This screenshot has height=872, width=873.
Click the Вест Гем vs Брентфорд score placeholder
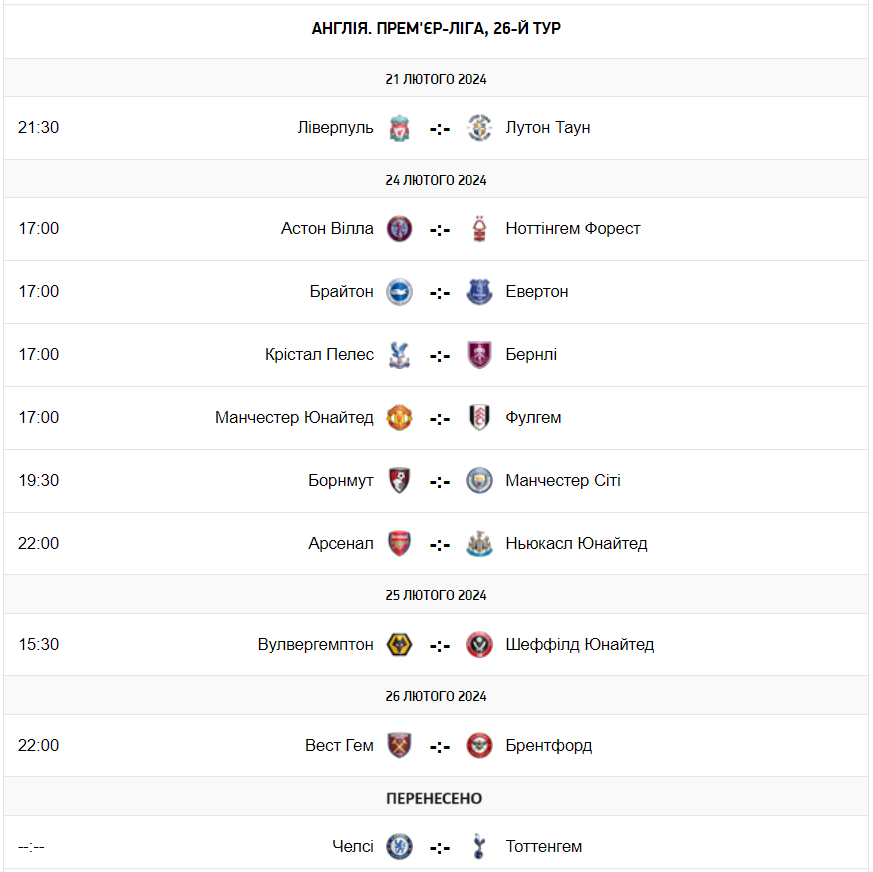pyautogui.click(x=440, y=747)
